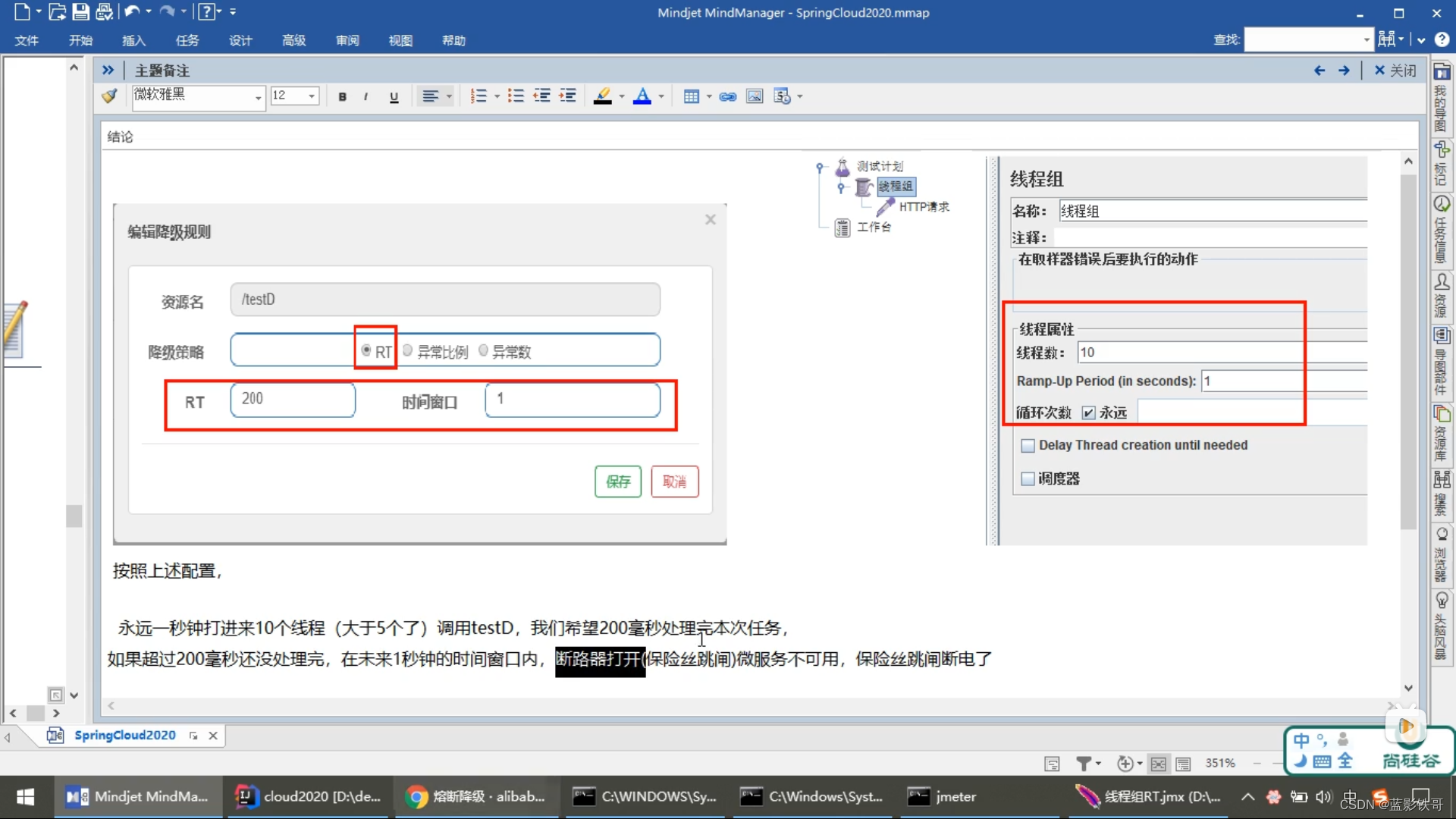The height and width of the screenshot is (819, 1456).
Task: Open the 插入 menu
Action: (x=133, y=40)
